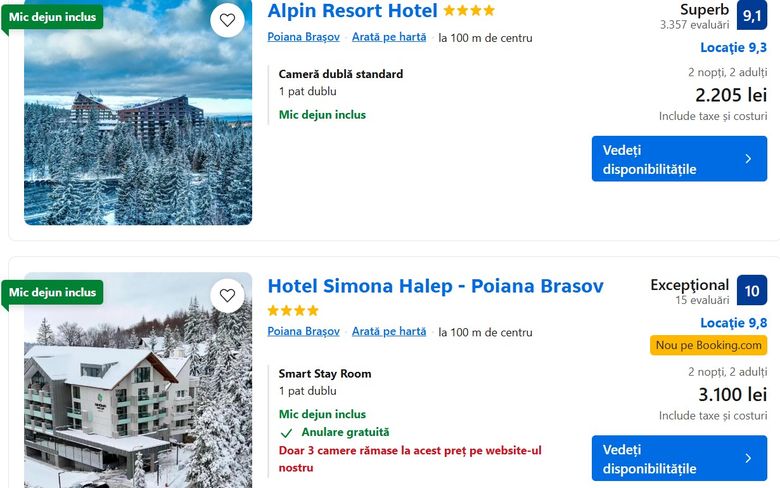The height and width of the screenshot is (488, 780).
Task: Click Alpin Resort's Poiana Brașov location link
Action: coord(303,37)
